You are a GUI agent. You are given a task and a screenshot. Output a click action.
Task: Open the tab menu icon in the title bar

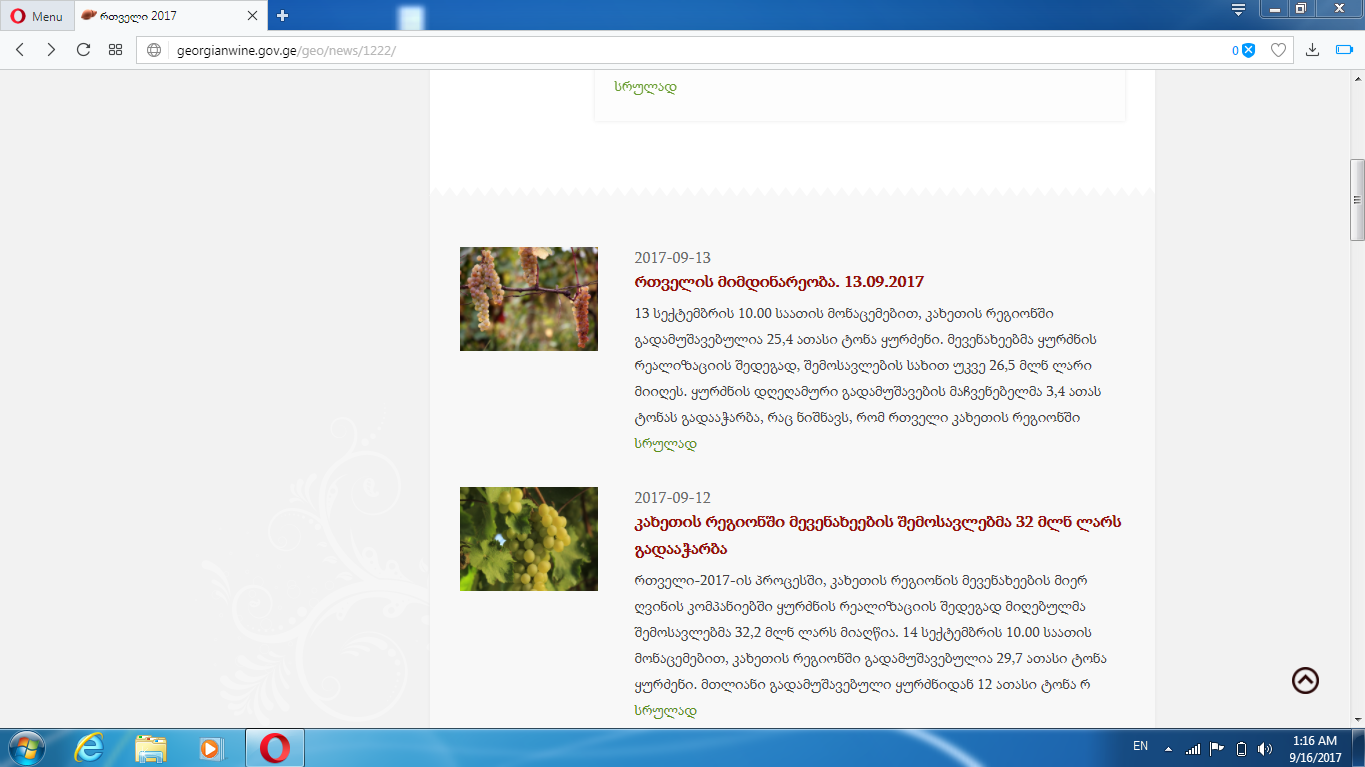pyautogui.click(x=1238, y=10)
